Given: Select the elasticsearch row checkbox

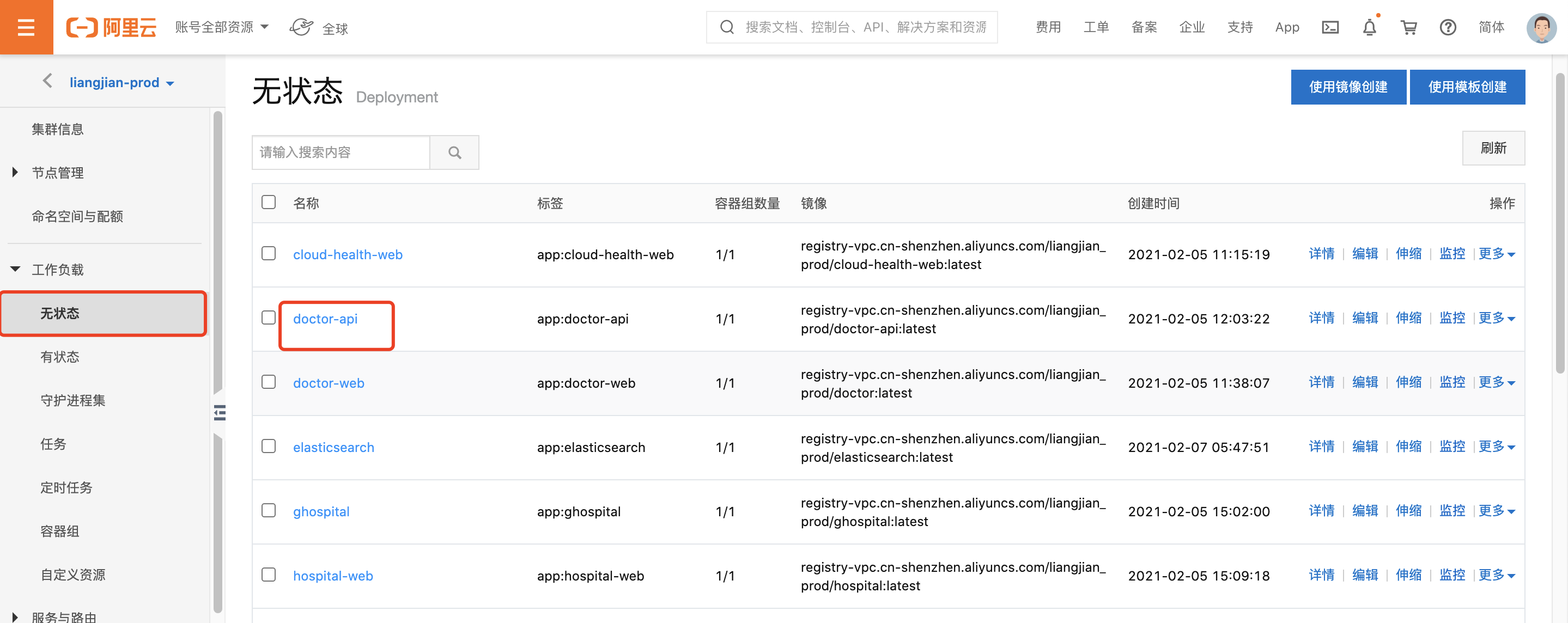Looking at the screenshot, I should [x=269, y=446].
